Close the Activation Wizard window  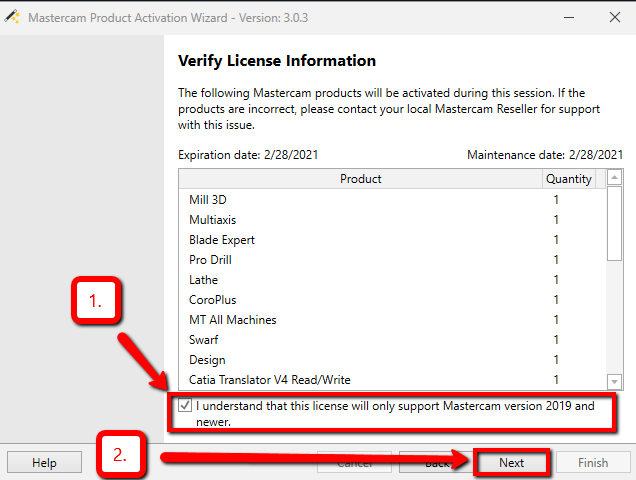615,17
